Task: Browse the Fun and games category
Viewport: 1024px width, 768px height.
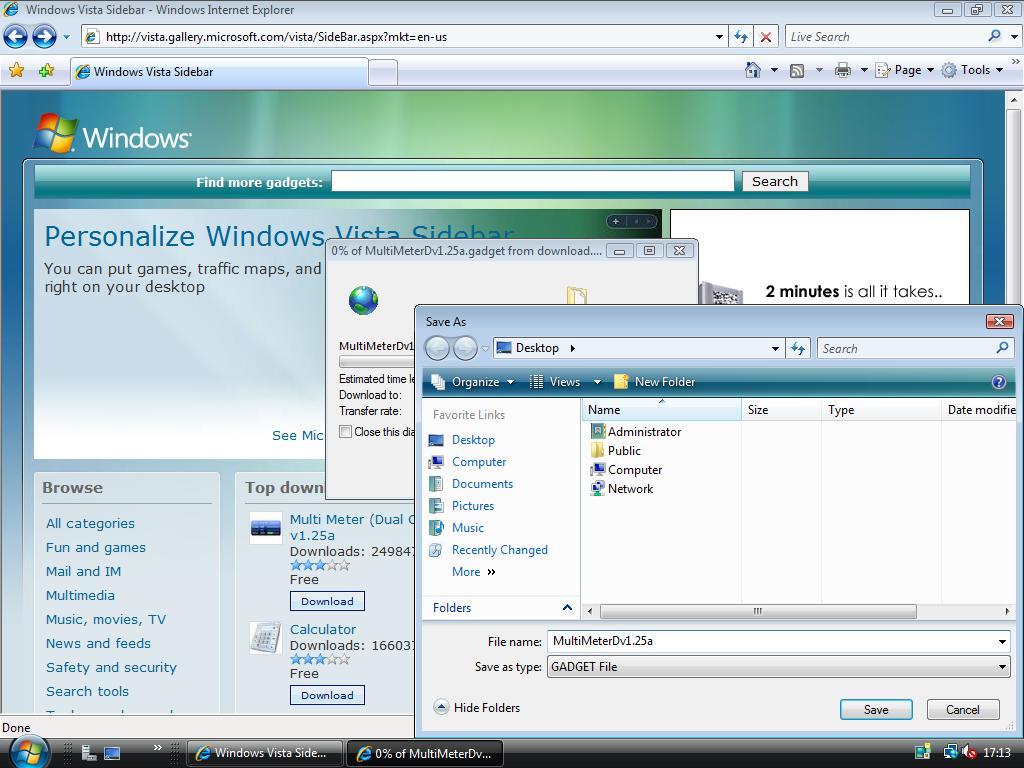Action: (x=96, y=547)
